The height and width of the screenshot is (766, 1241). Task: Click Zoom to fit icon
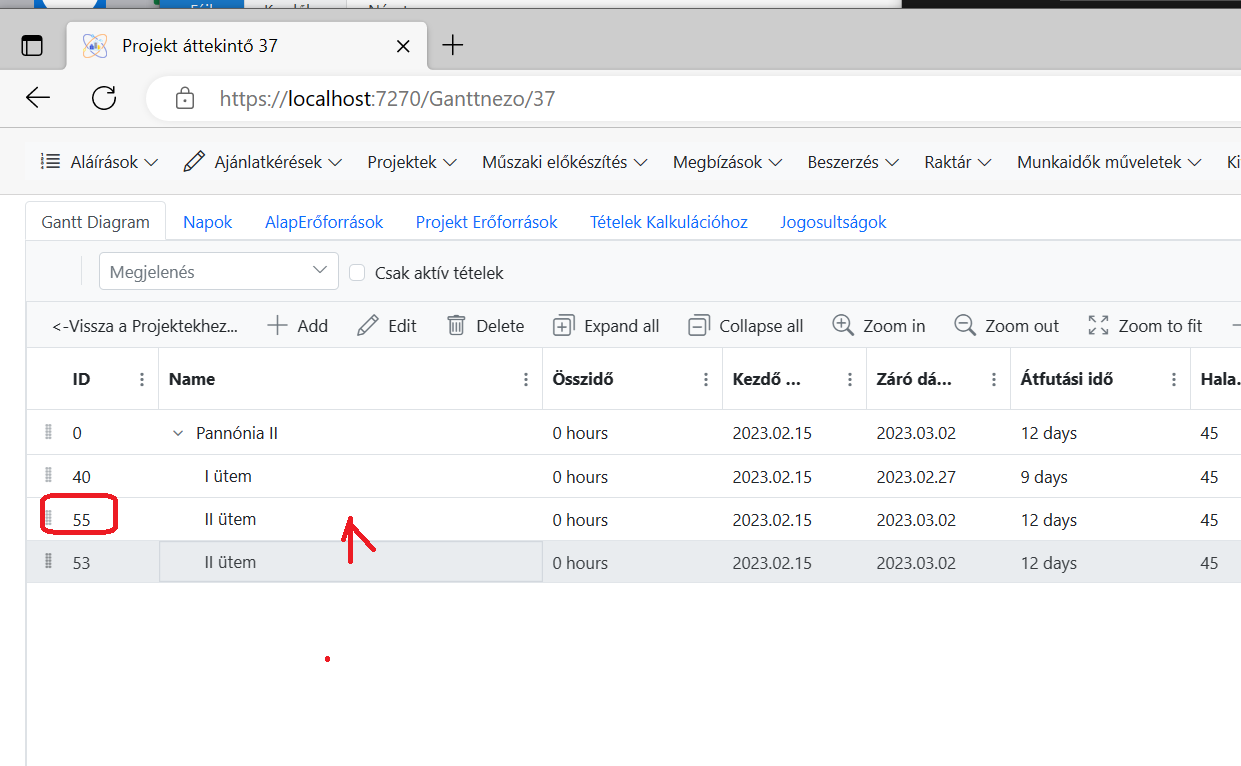pos(1098,326)
